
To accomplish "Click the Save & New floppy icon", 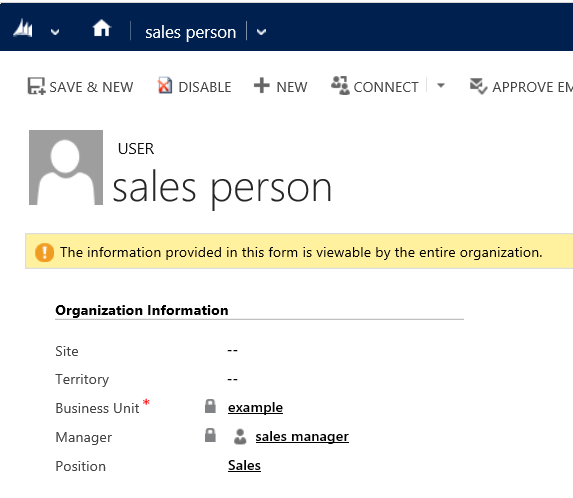I will pyautogui.click(x=36, y=86).
